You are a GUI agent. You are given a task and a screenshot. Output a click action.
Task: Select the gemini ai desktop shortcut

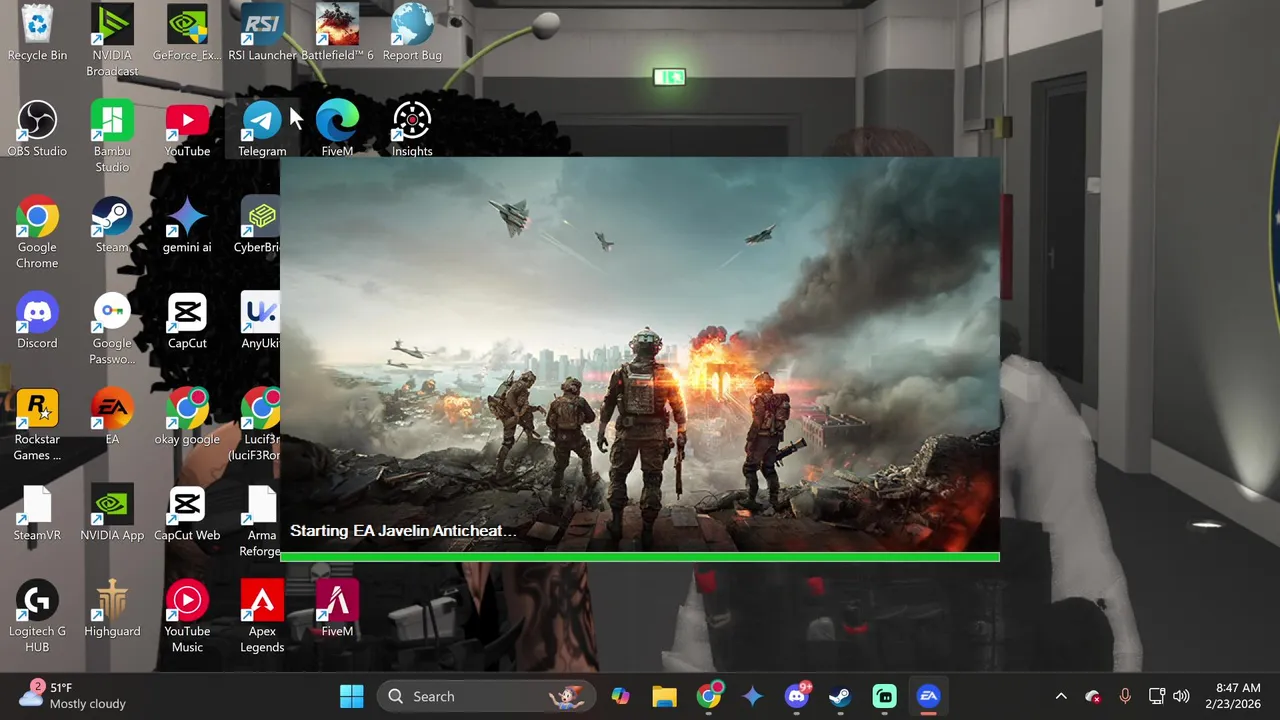[187, 225]
